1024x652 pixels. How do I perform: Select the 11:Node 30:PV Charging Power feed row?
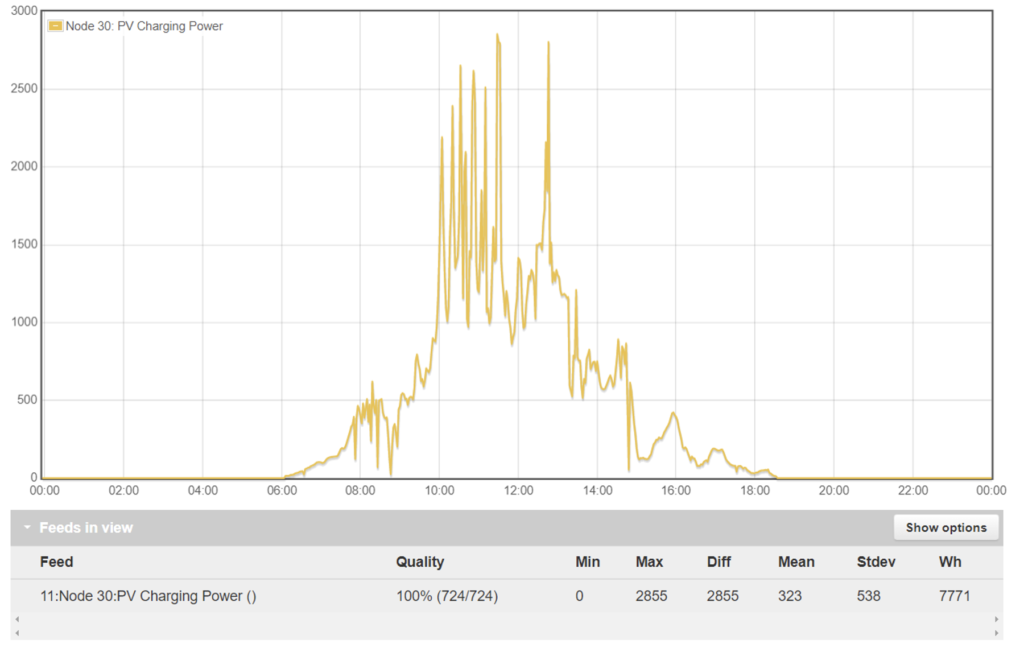[148, 596]
